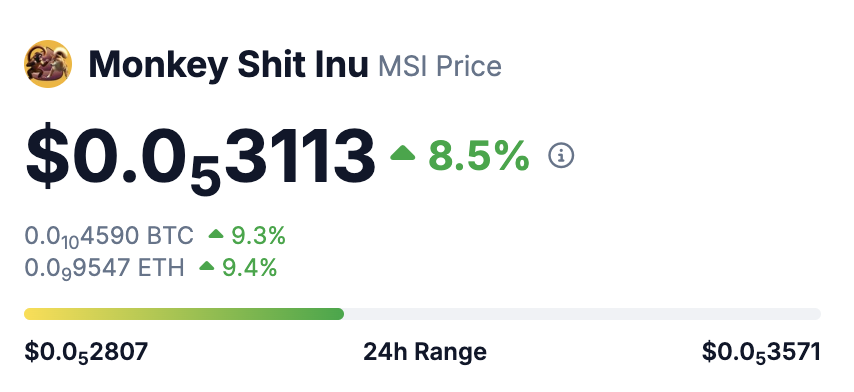Image resolution: width=854 pixels, height=392 pixels.
Task: Click the 24h Range label
Action: point(425,352)
